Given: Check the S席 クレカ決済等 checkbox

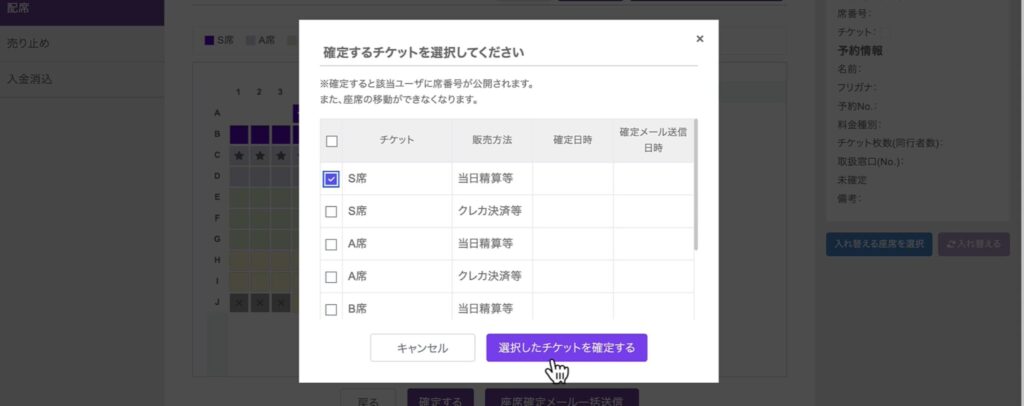Looking at the screenshot, I should (x=331, y=212).
